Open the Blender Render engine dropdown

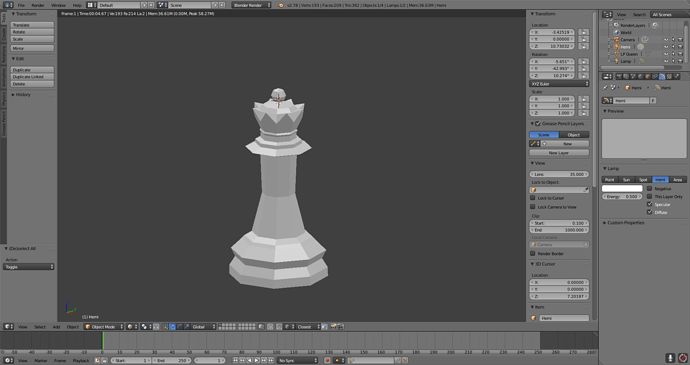click(252, 5)
